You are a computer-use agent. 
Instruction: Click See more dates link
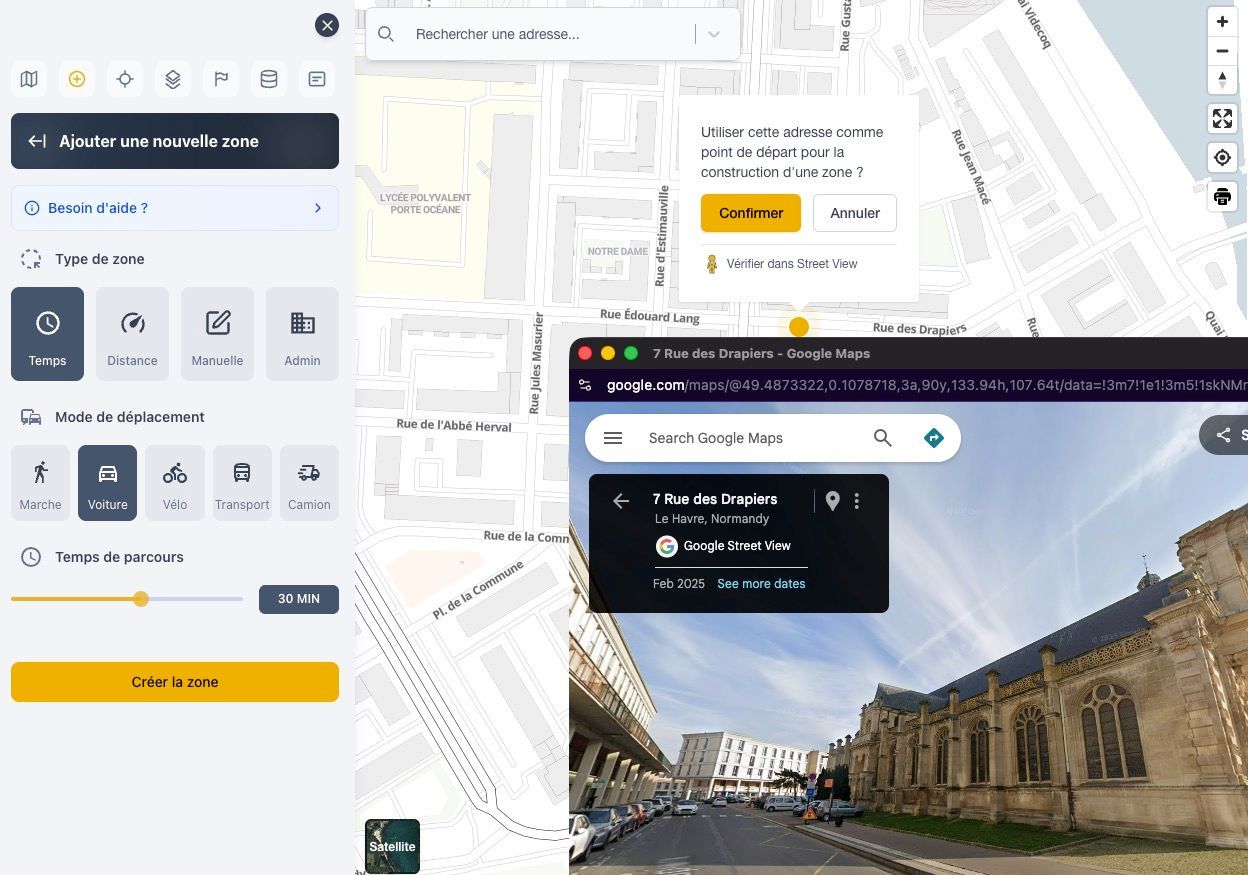(x=760, y=584)
